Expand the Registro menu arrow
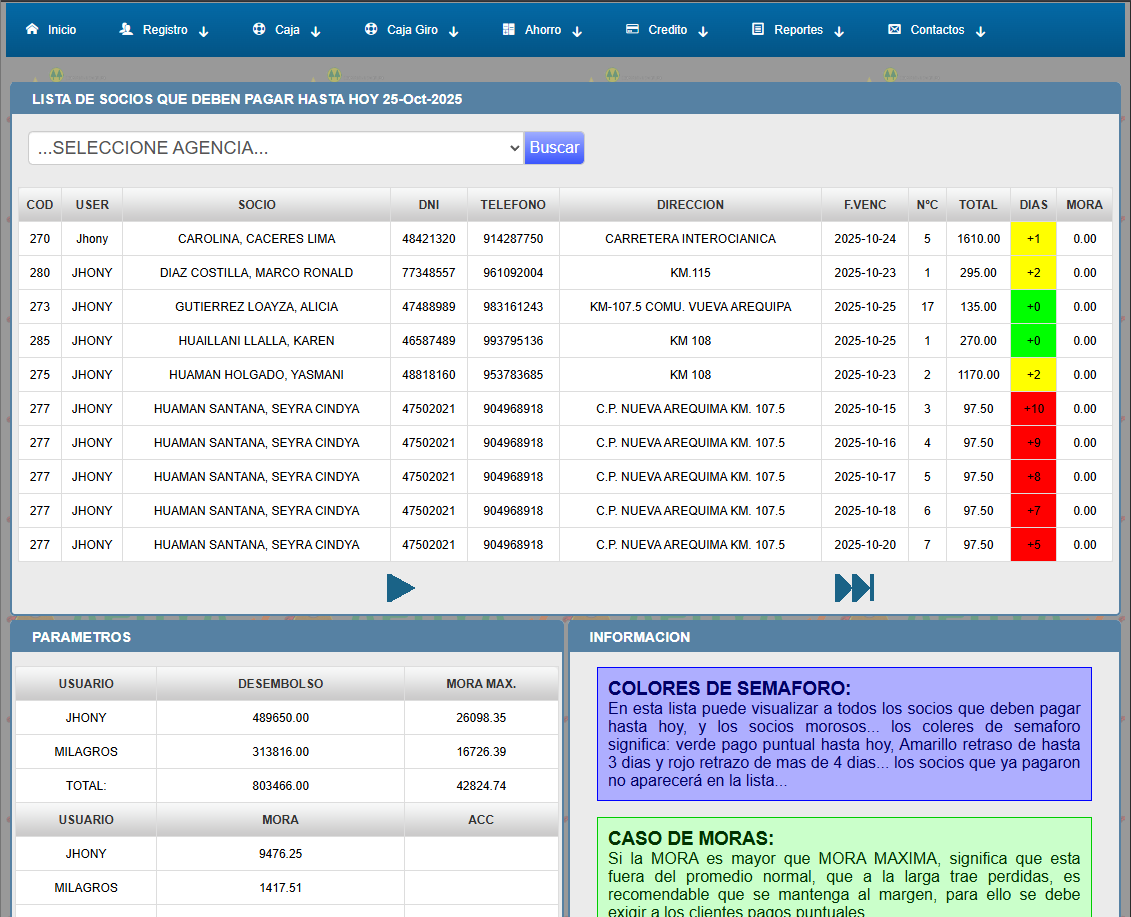Screen dimensions: 1131x917 click(204, 31)
